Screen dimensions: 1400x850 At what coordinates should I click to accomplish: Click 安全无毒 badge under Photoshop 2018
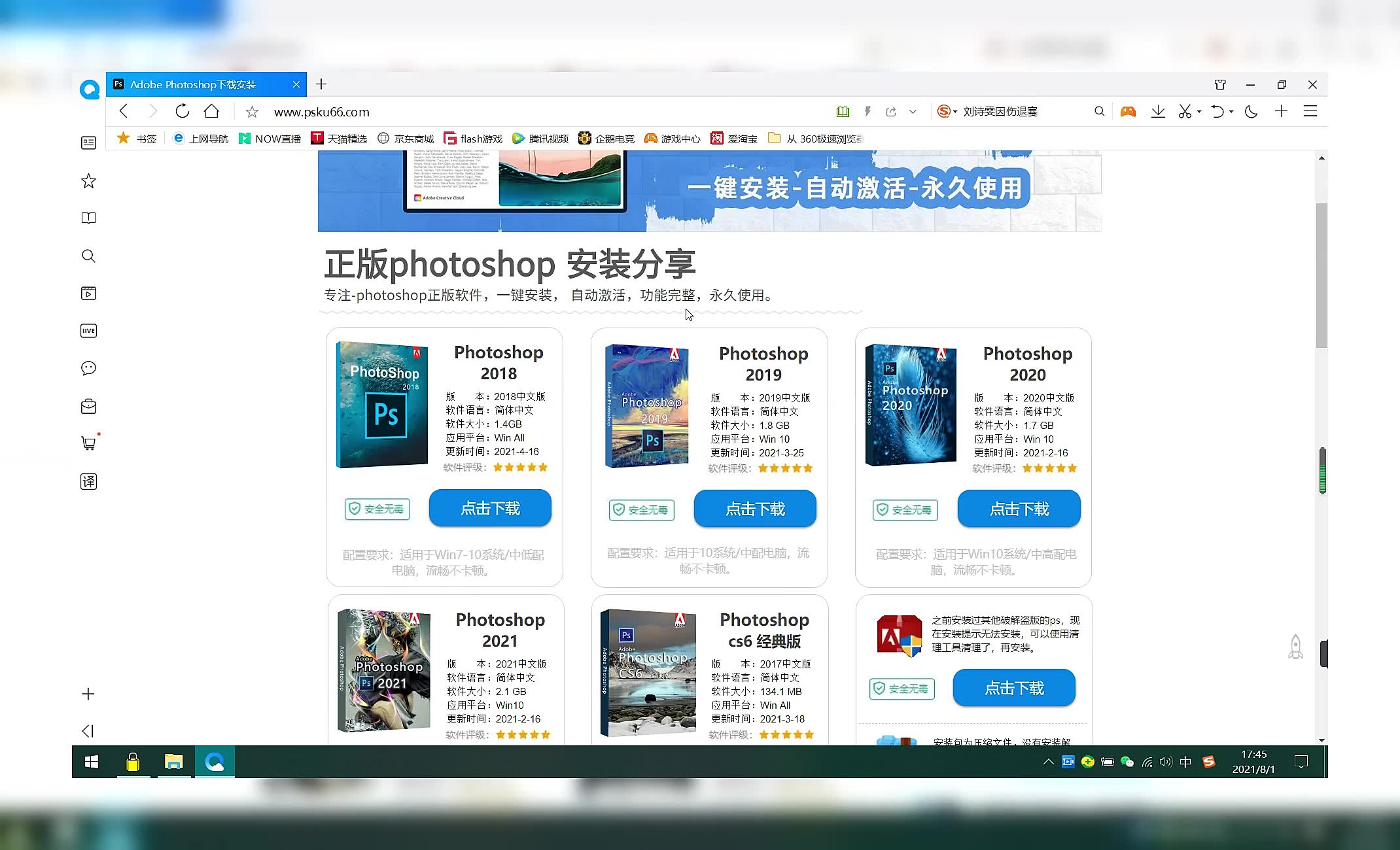[x=377, y=509]
